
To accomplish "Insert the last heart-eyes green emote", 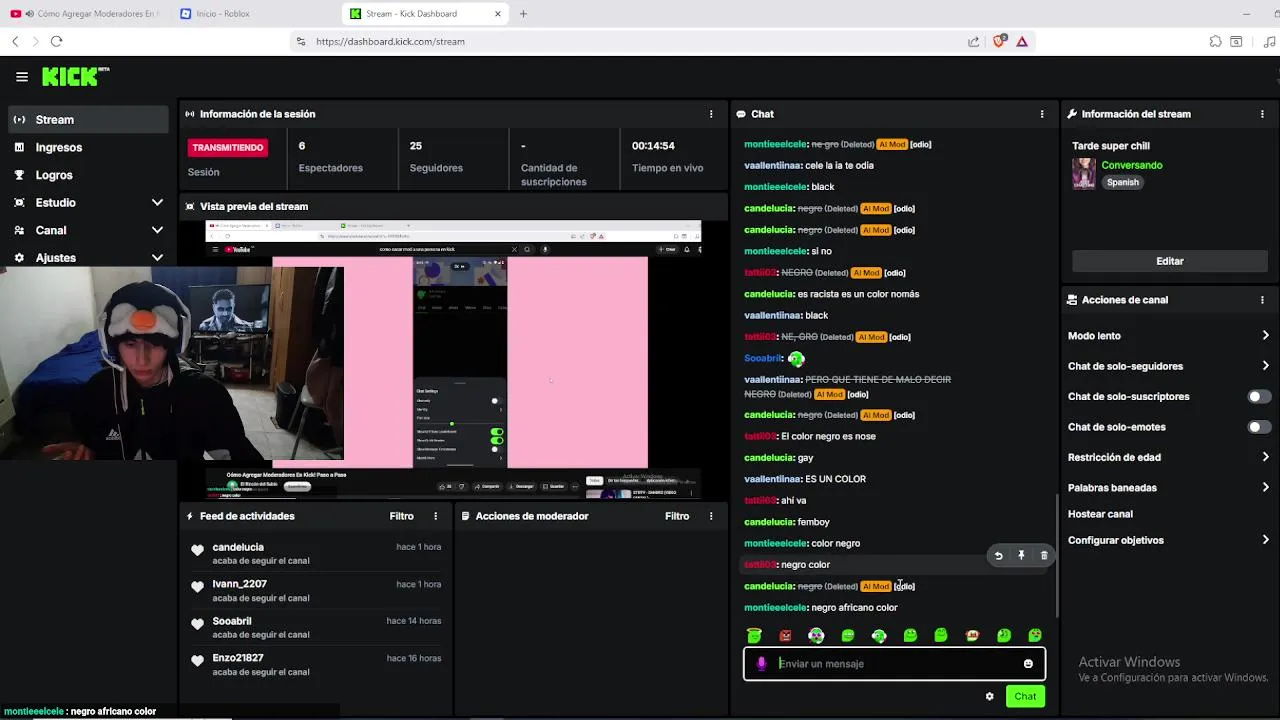I will (x=1035, y=635).
